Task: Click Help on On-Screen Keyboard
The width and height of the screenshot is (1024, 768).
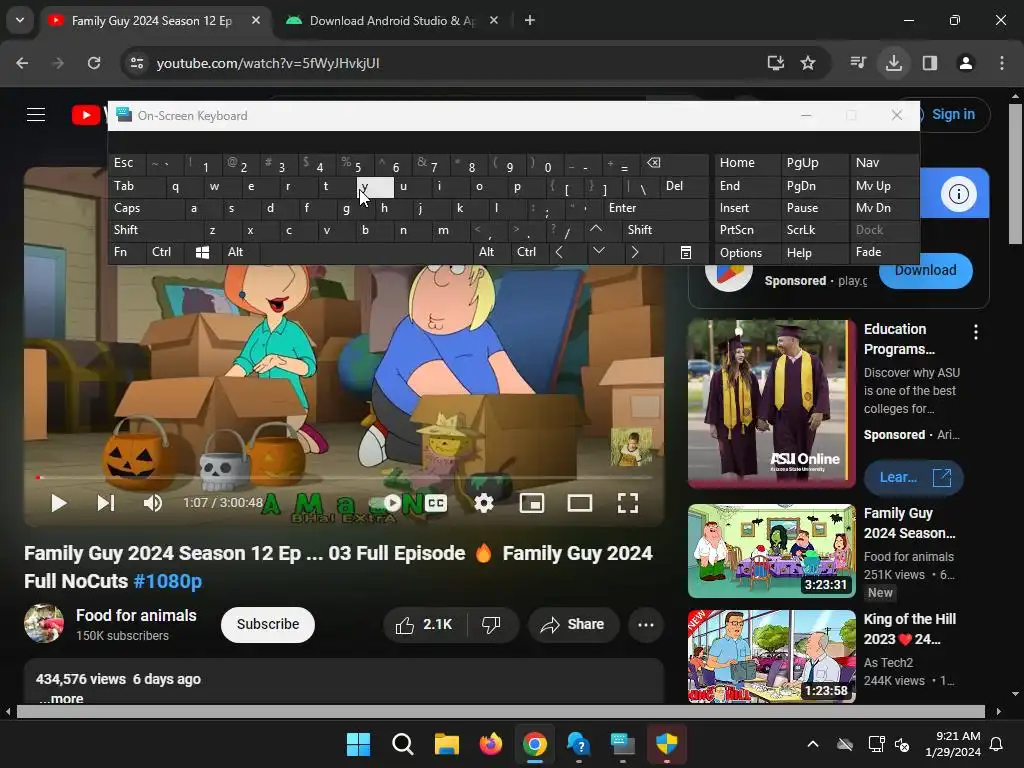Action: [814, 253]
